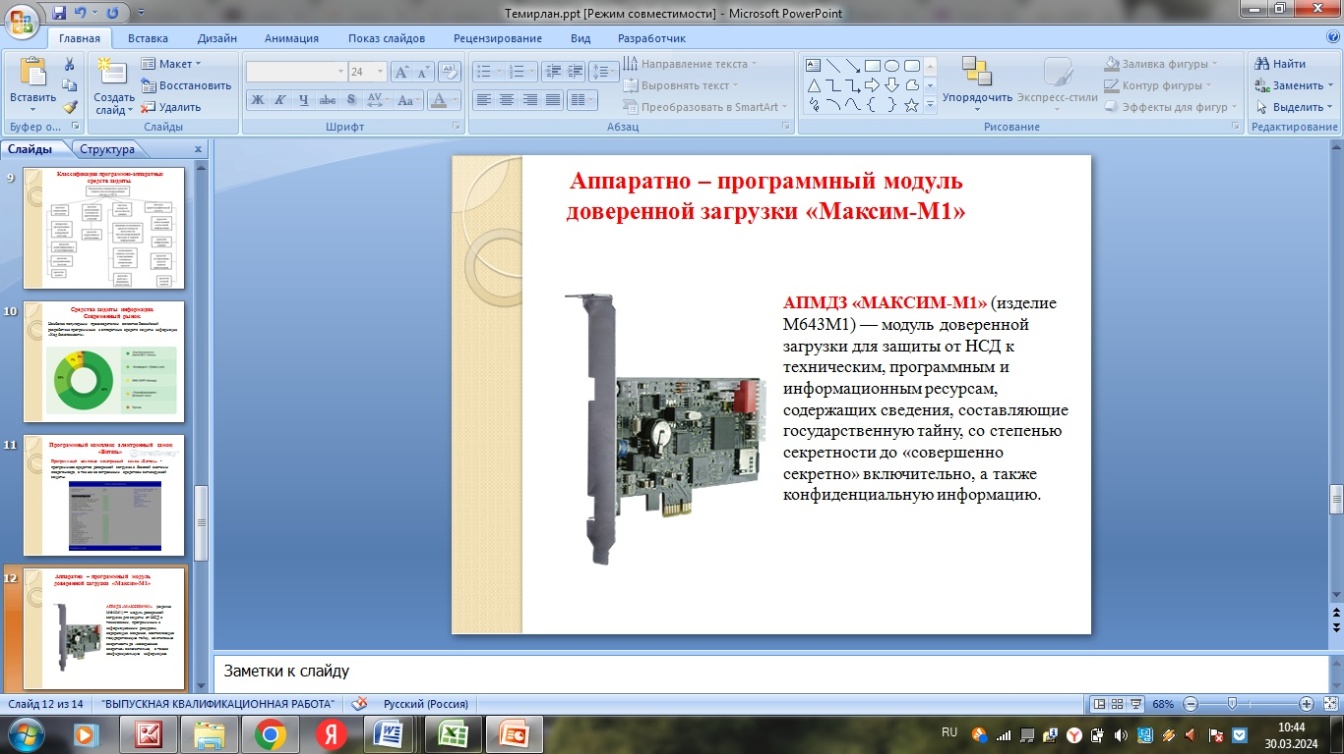Open the change case Aa dropdown

click(x=408, y=100)
